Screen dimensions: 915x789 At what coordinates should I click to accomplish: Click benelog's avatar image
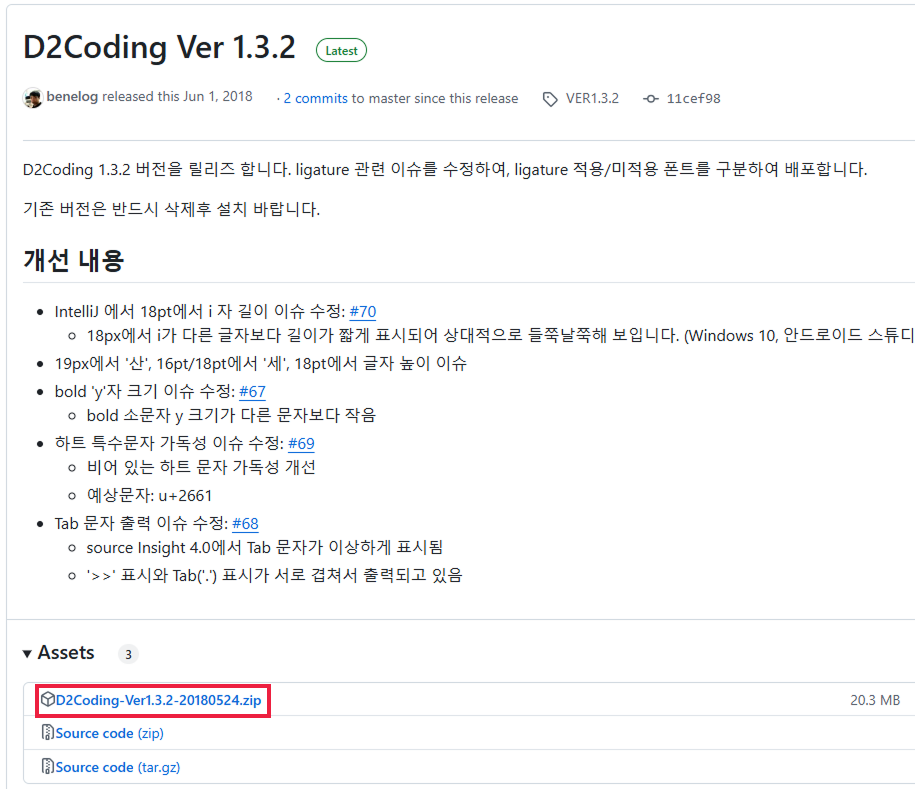coord(33,97)
